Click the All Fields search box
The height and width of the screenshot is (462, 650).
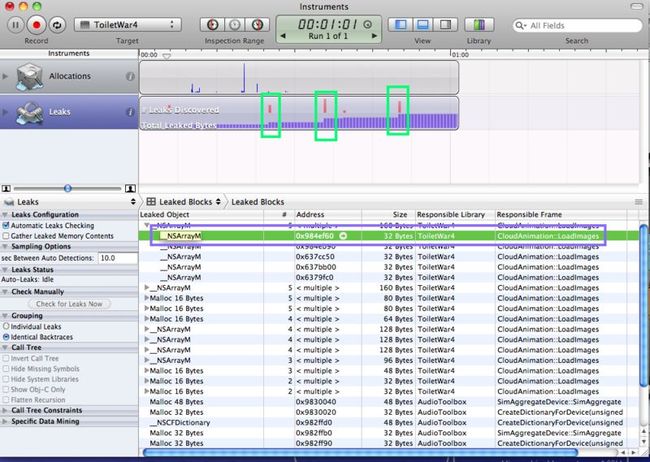pos(577,25)
